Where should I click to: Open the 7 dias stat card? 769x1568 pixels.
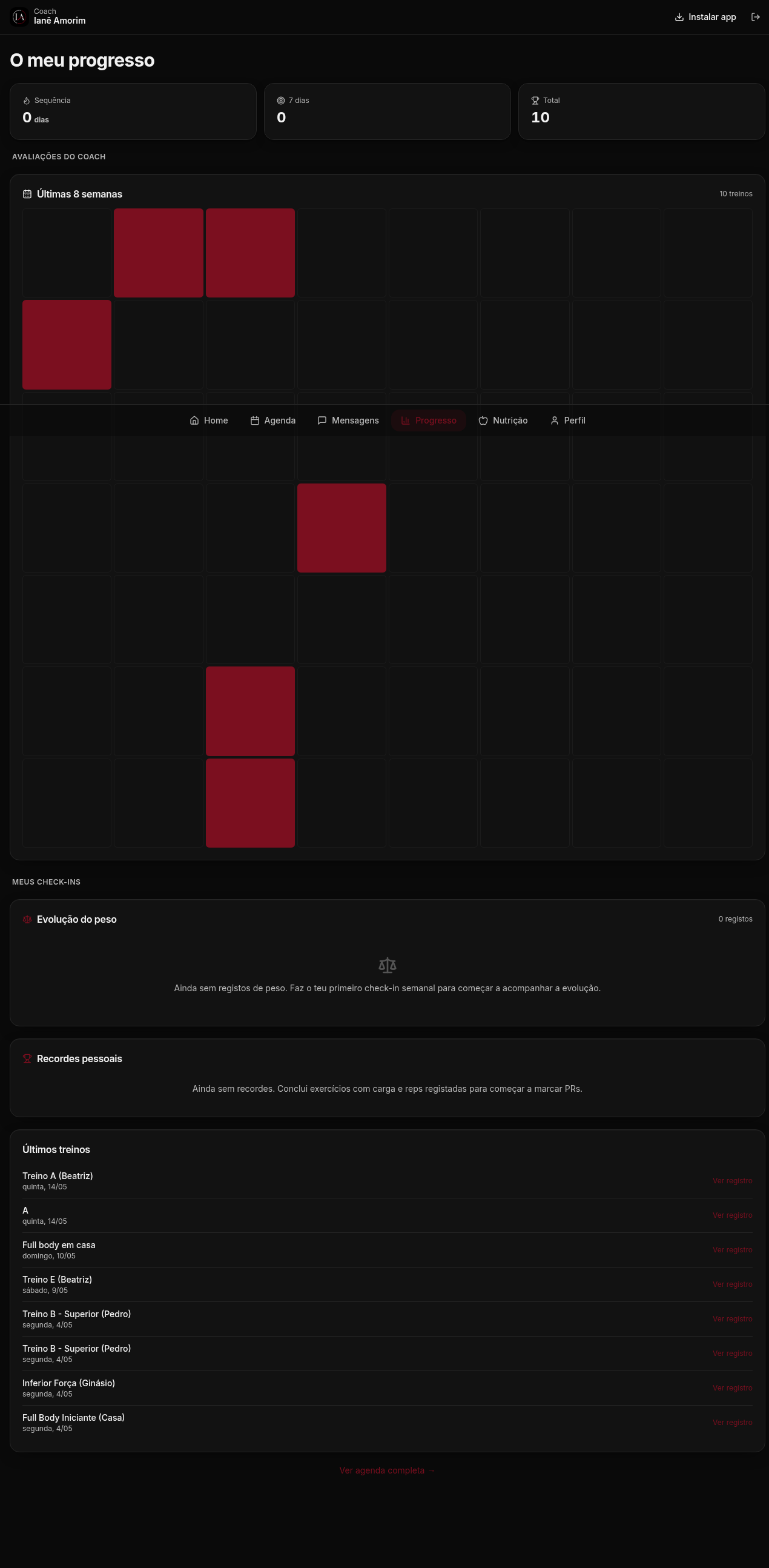coord(388,111)
